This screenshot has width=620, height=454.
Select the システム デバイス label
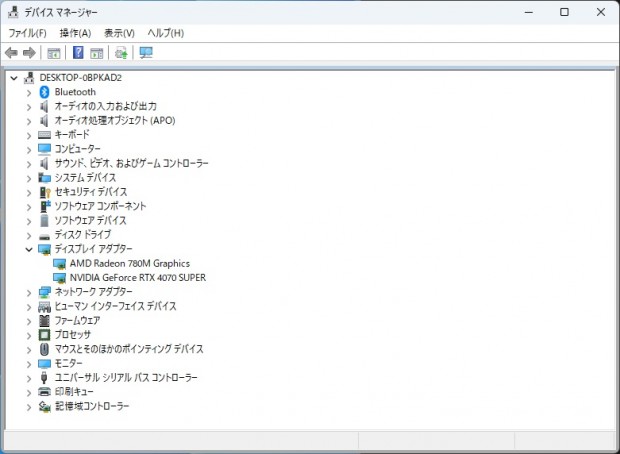pyautogui.click(x=85, y=178)
